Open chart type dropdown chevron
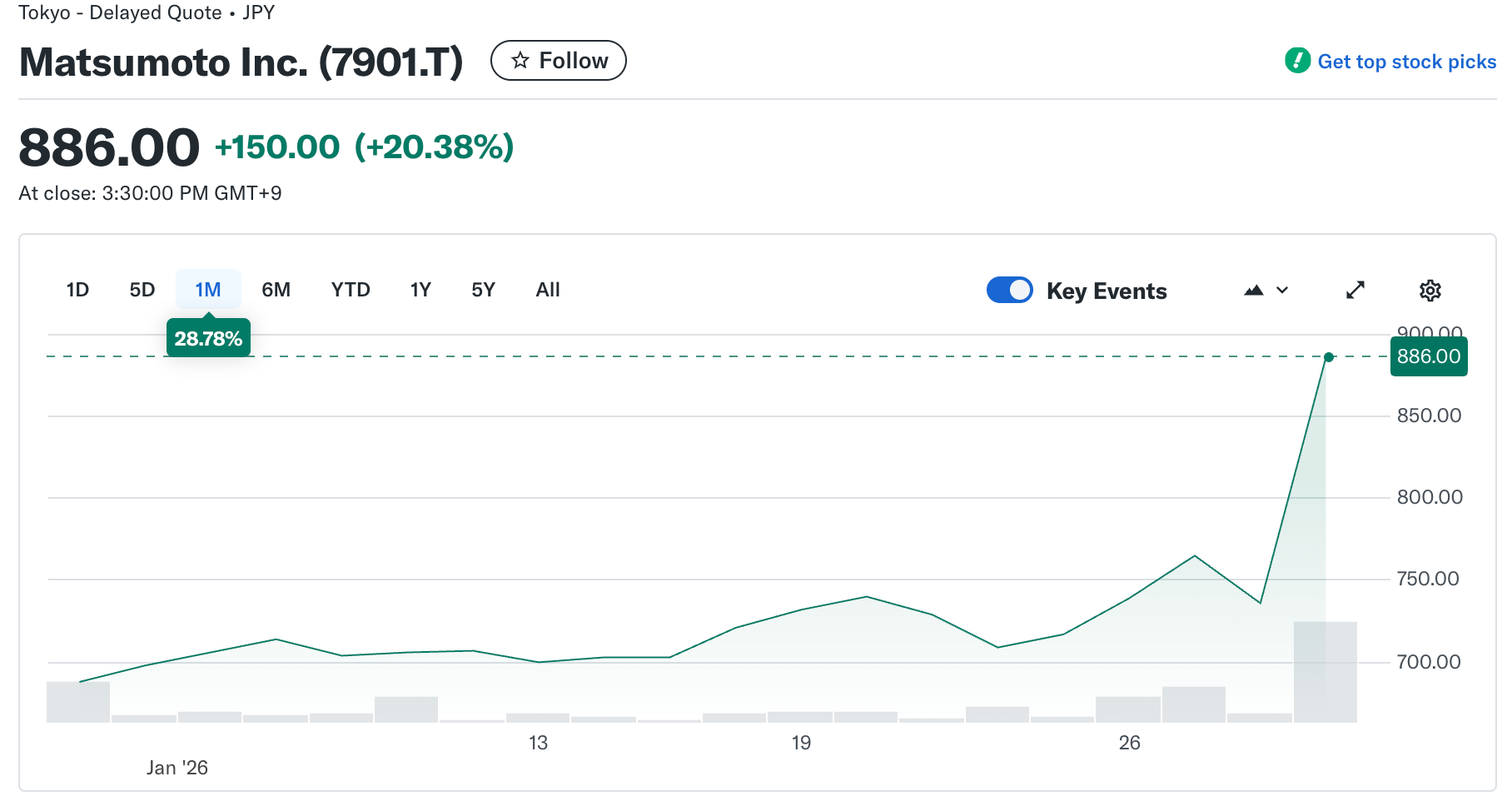 coord(1282,291)
